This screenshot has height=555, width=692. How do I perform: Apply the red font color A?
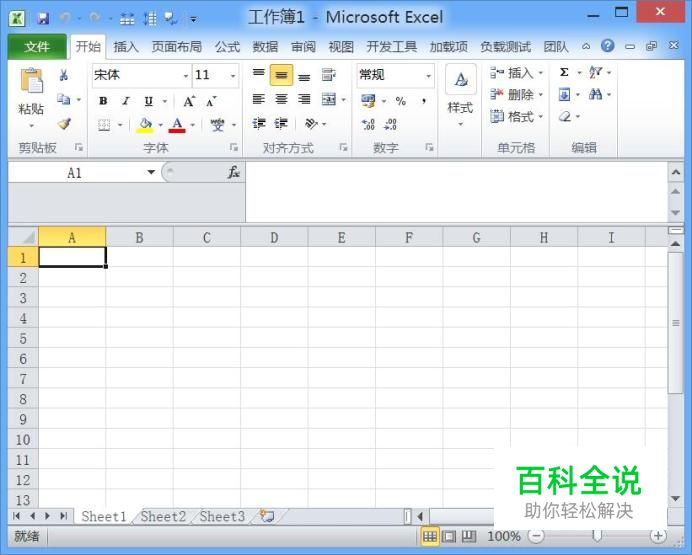(x=177, y=125)
